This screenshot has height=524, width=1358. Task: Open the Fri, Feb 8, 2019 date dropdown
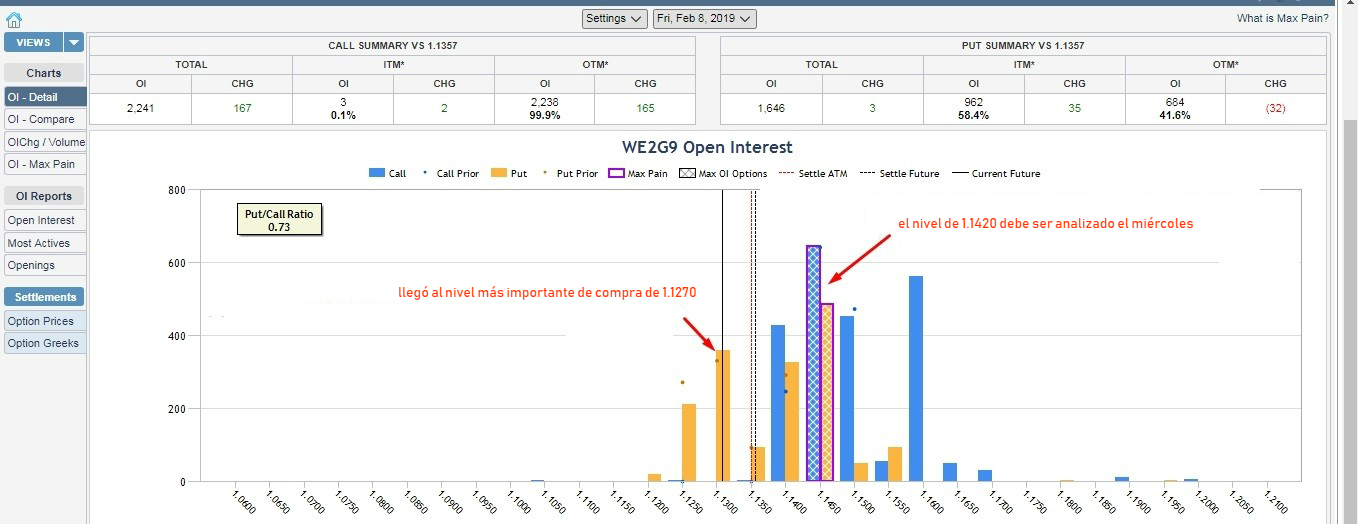coord(704,18)
